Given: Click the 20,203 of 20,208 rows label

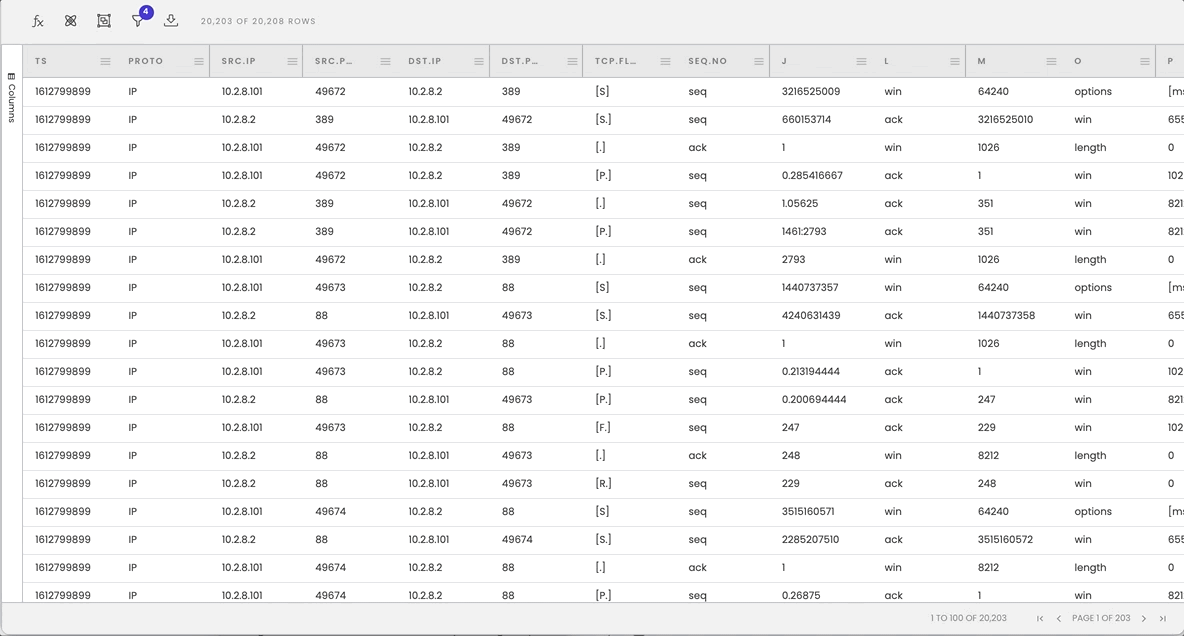Looking at the screenshot, I should point(258,21).
